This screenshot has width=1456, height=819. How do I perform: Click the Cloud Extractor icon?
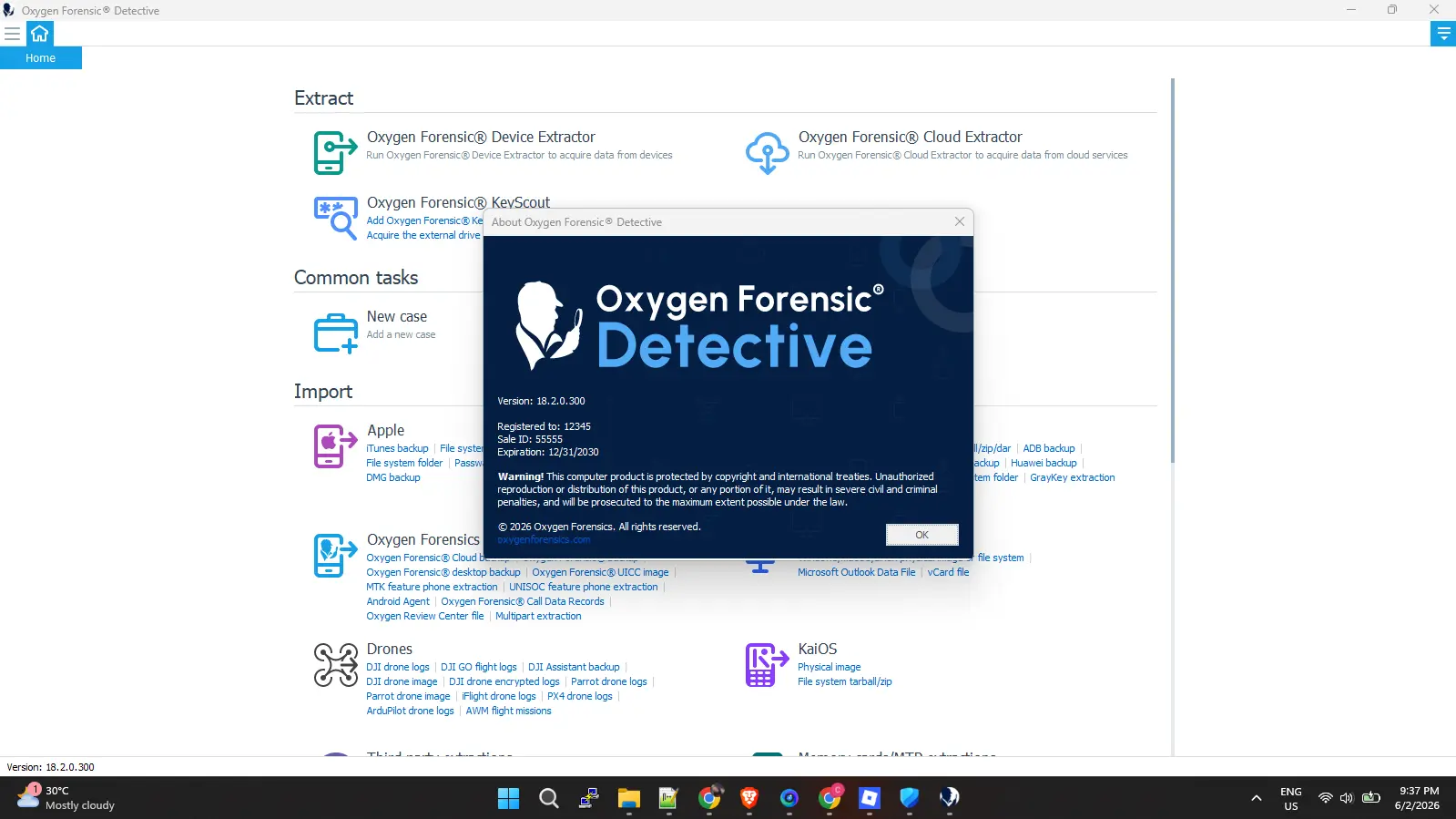point(767,152)
